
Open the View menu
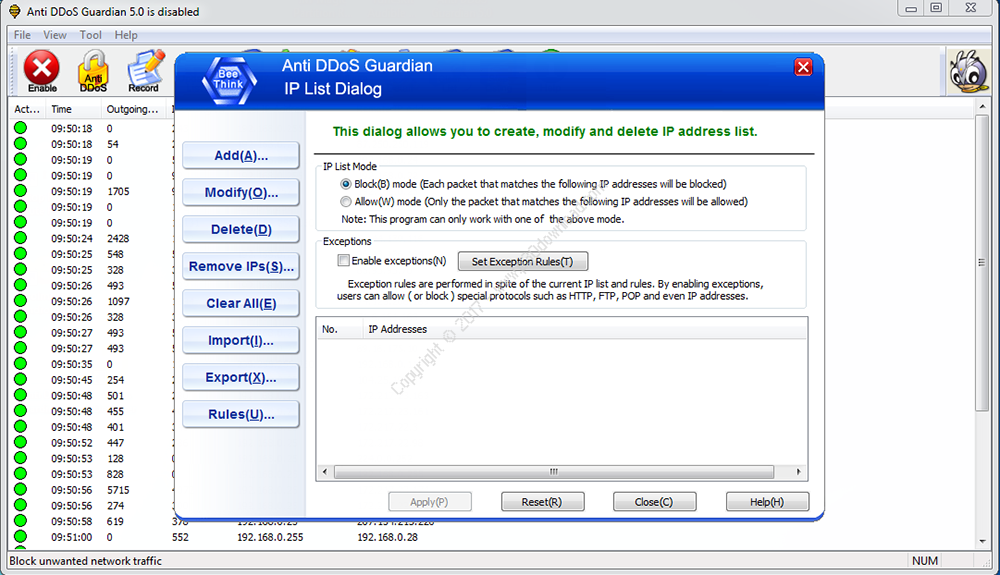coord(55,35)
